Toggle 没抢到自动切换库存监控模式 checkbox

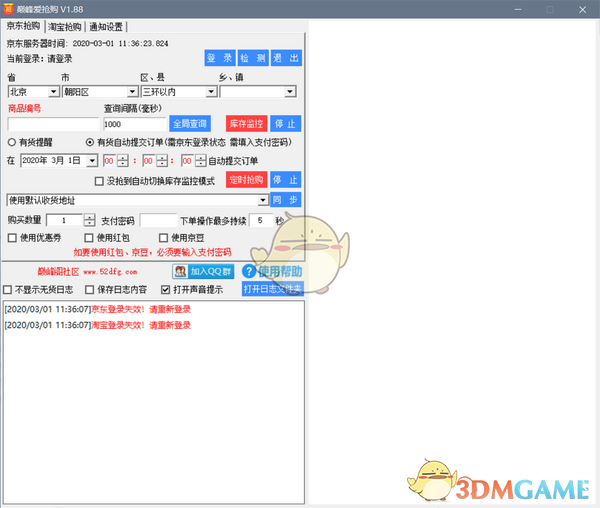click(x=99, y=181)
